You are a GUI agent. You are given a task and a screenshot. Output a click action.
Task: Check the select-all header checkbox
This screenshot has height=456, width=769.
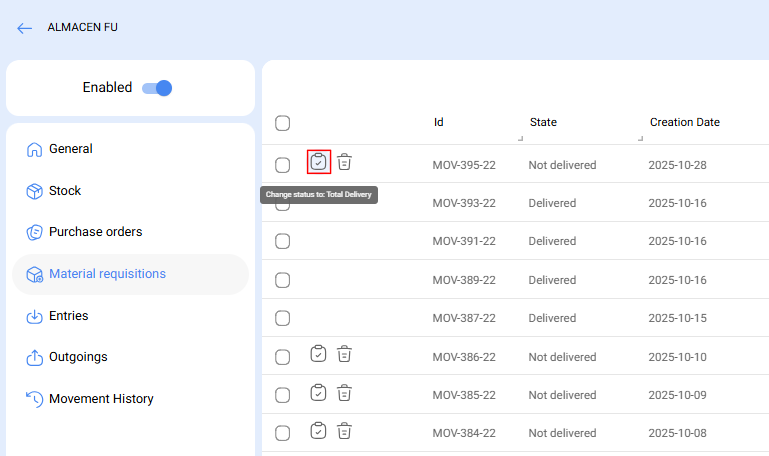tap(283, 123)
